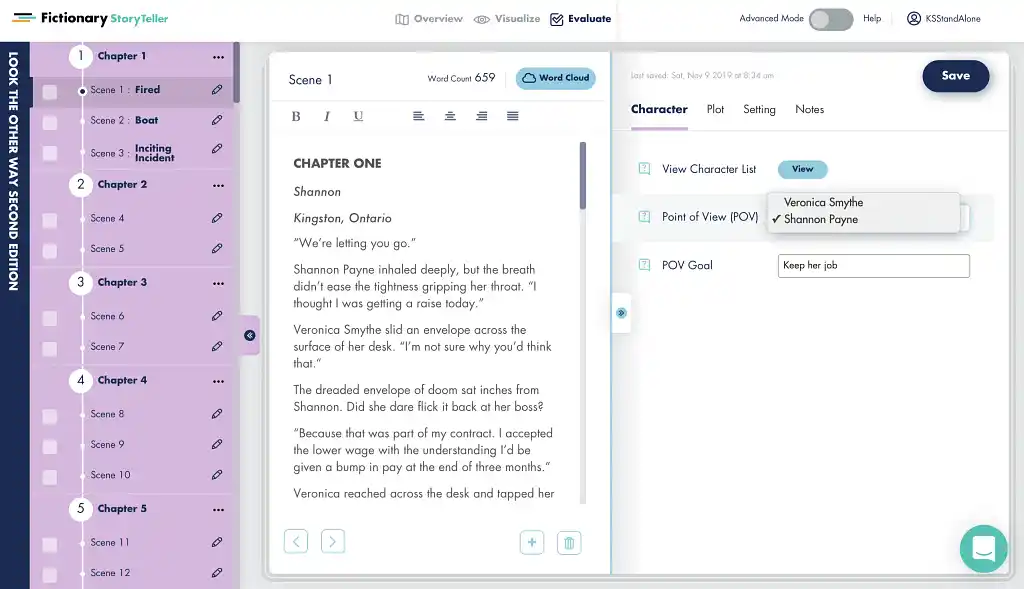Check the box for Scene 1 Fired
1024x589 pixels.
coord(50,92)
